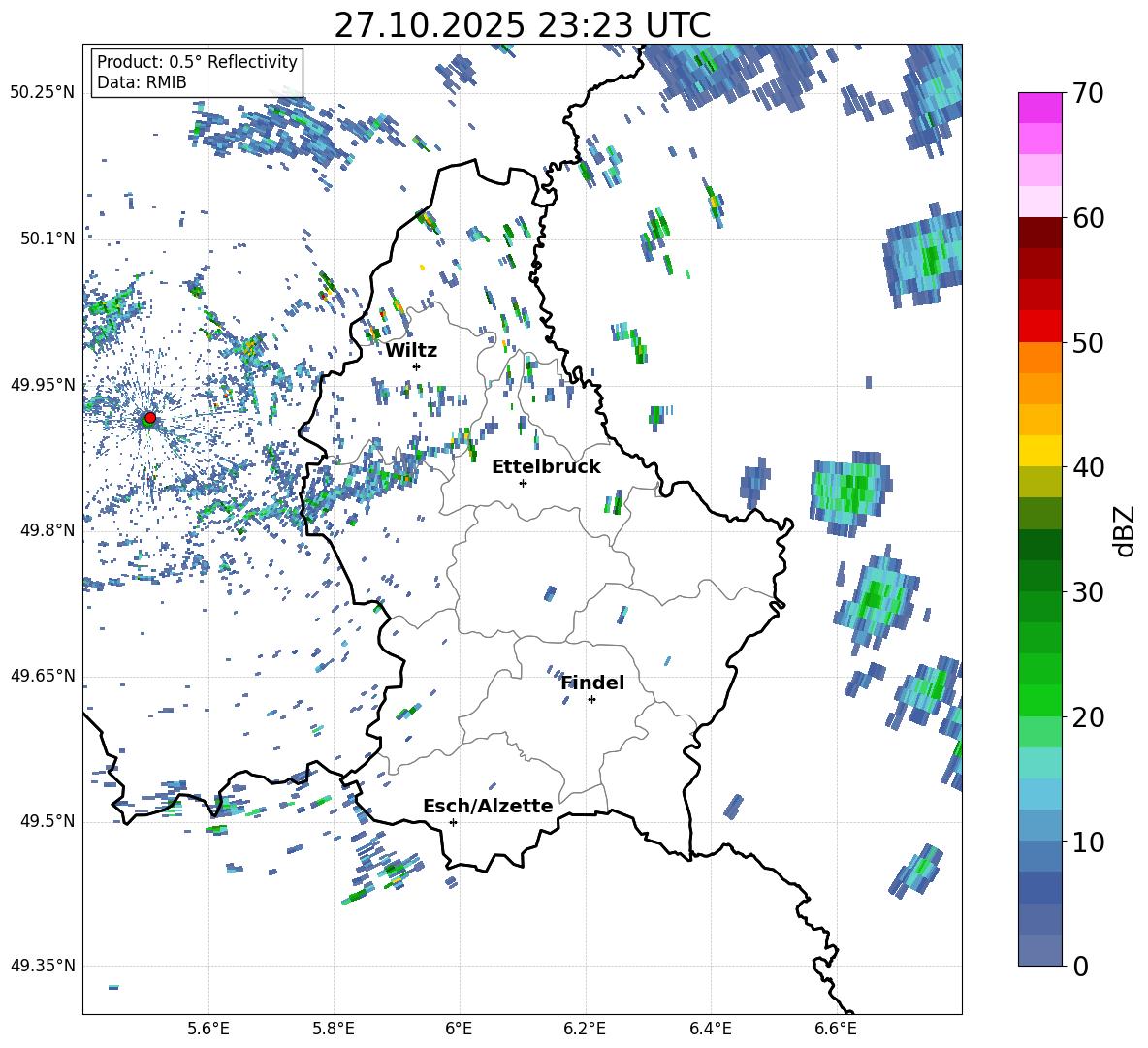Click the longitude label '6.2°E'
The height and width of the screenshot is (1048, 1148).
pyautogui.click(x=585, y=1029)
